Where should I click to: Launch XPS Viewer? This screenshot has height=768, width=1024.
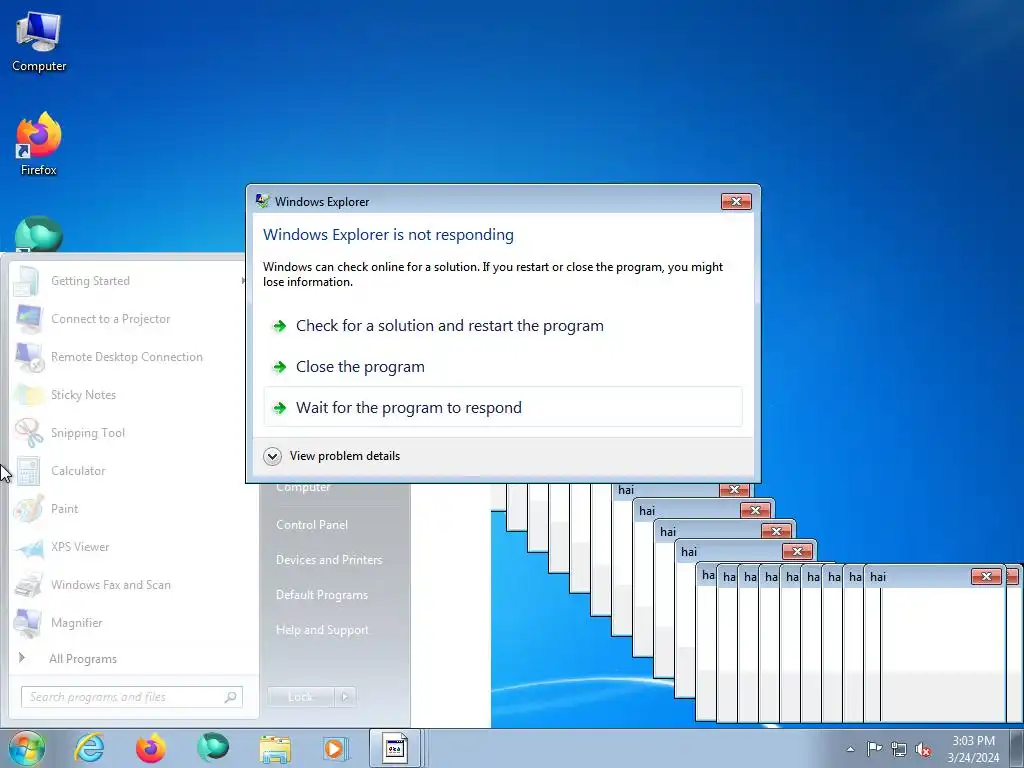pos(80,547)
